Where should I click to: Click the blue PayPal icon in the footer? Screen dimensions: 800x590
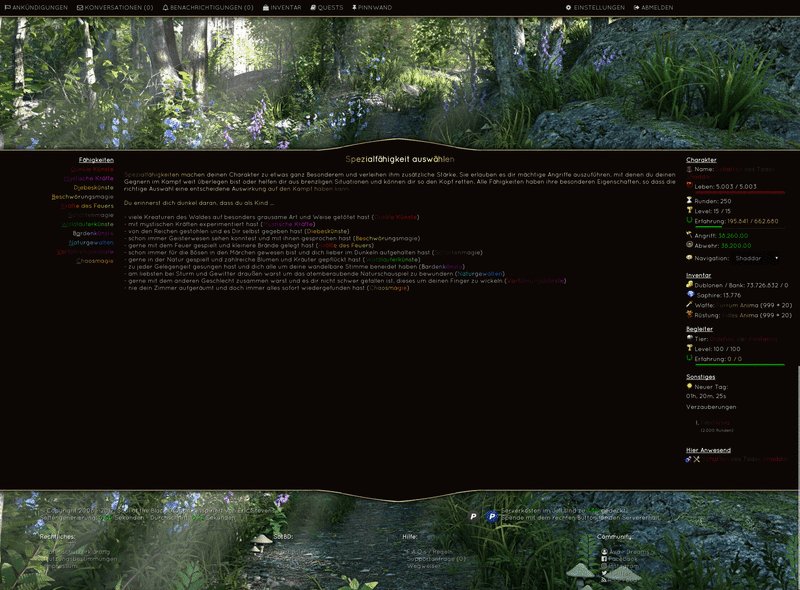click(x=490, y=516)
